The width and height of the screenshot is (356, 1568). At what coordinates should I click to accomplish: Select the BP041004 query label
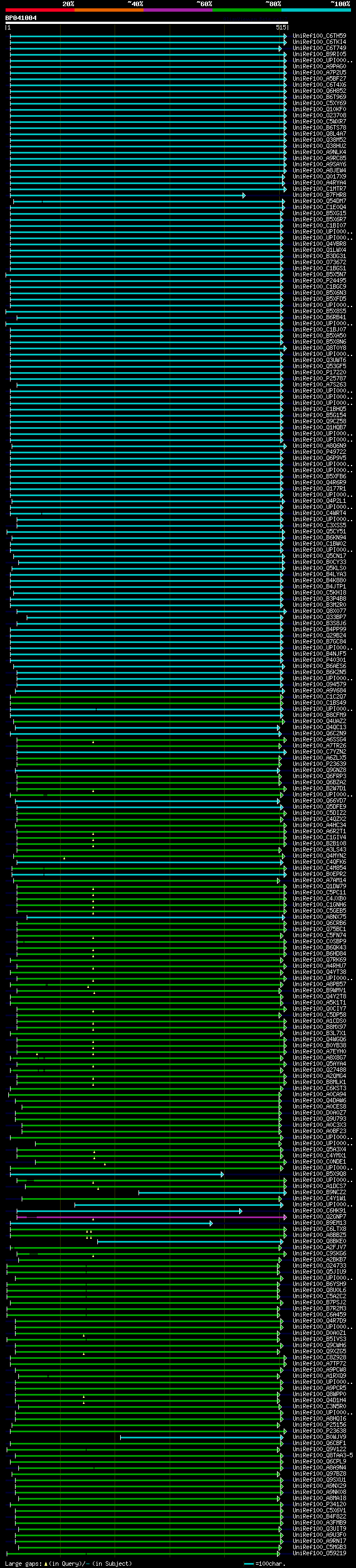(x=21, y=18)
